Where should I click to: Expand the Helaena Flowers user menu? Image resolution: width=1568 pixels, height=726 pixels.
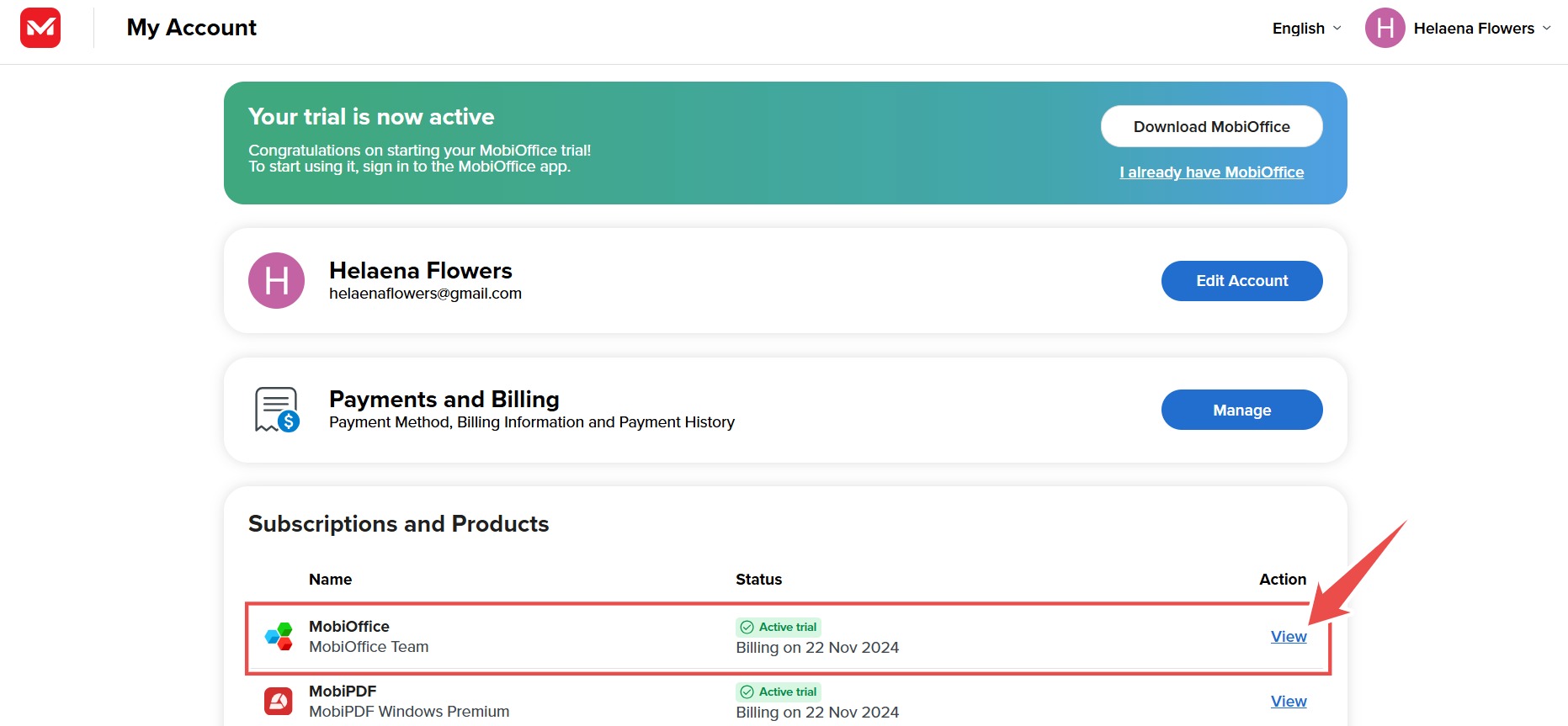coord(1482,29)
